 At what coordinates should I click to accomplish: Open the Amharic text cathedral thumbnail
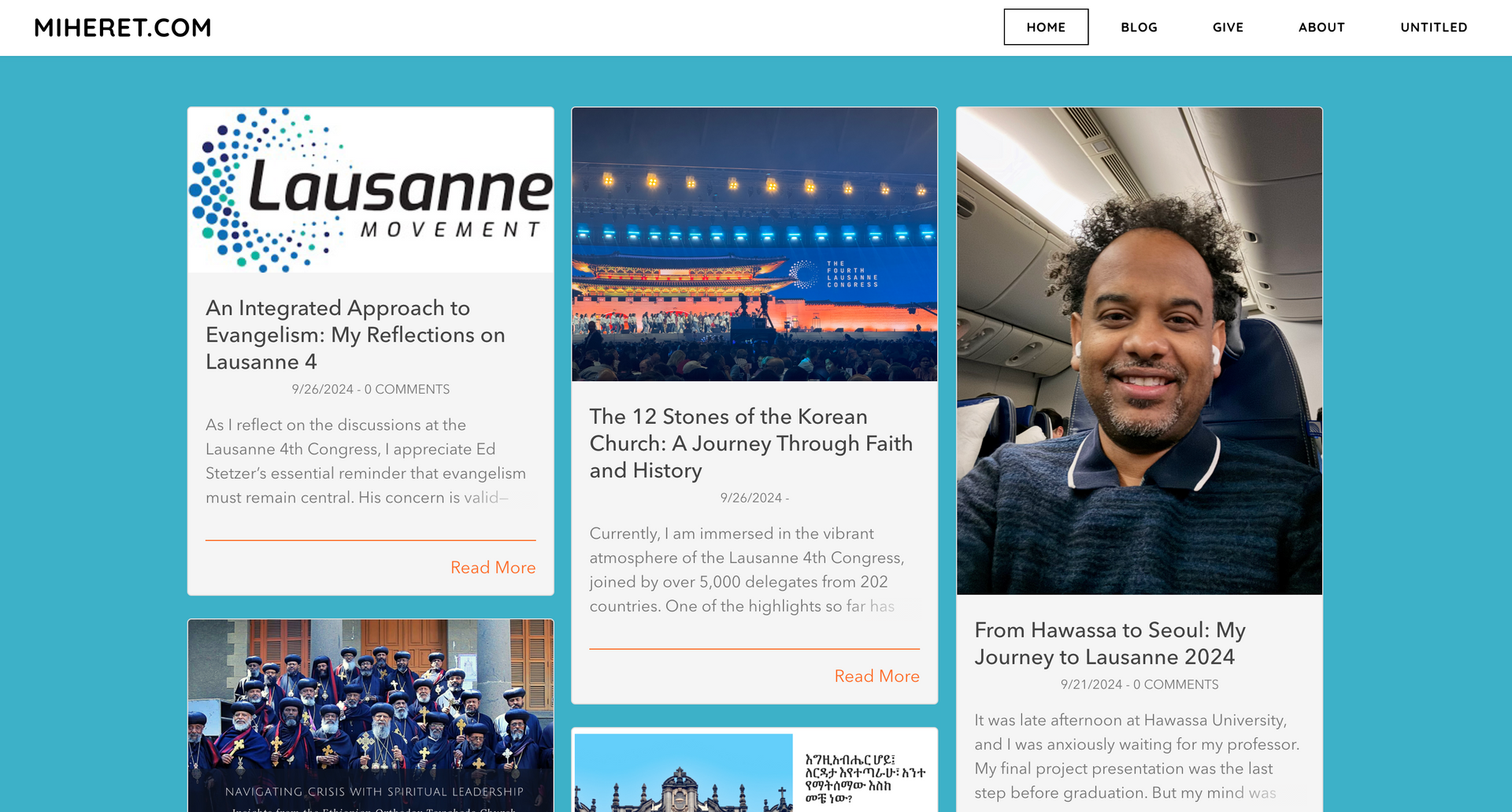(754, 772)
